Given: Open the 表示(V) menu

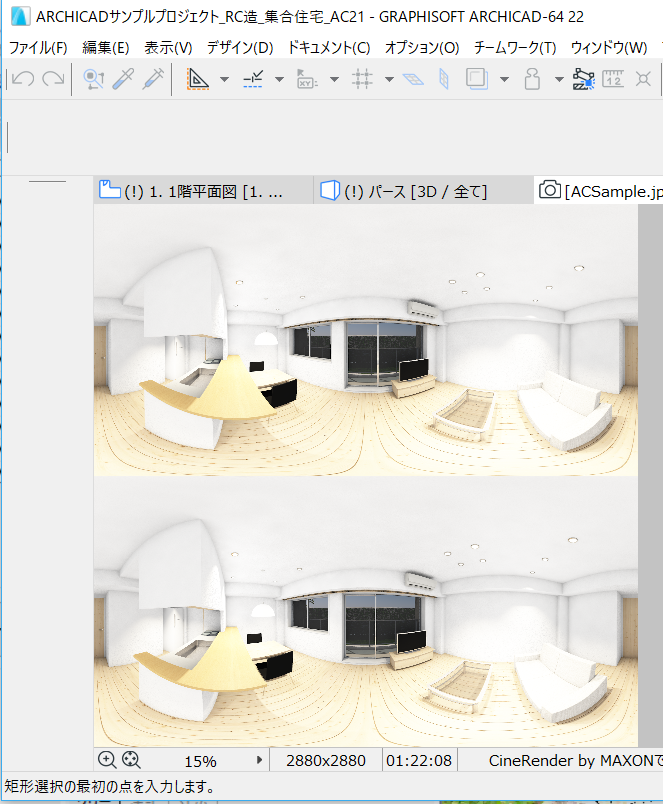Looking at the screenshot, I should pos(168,48).
